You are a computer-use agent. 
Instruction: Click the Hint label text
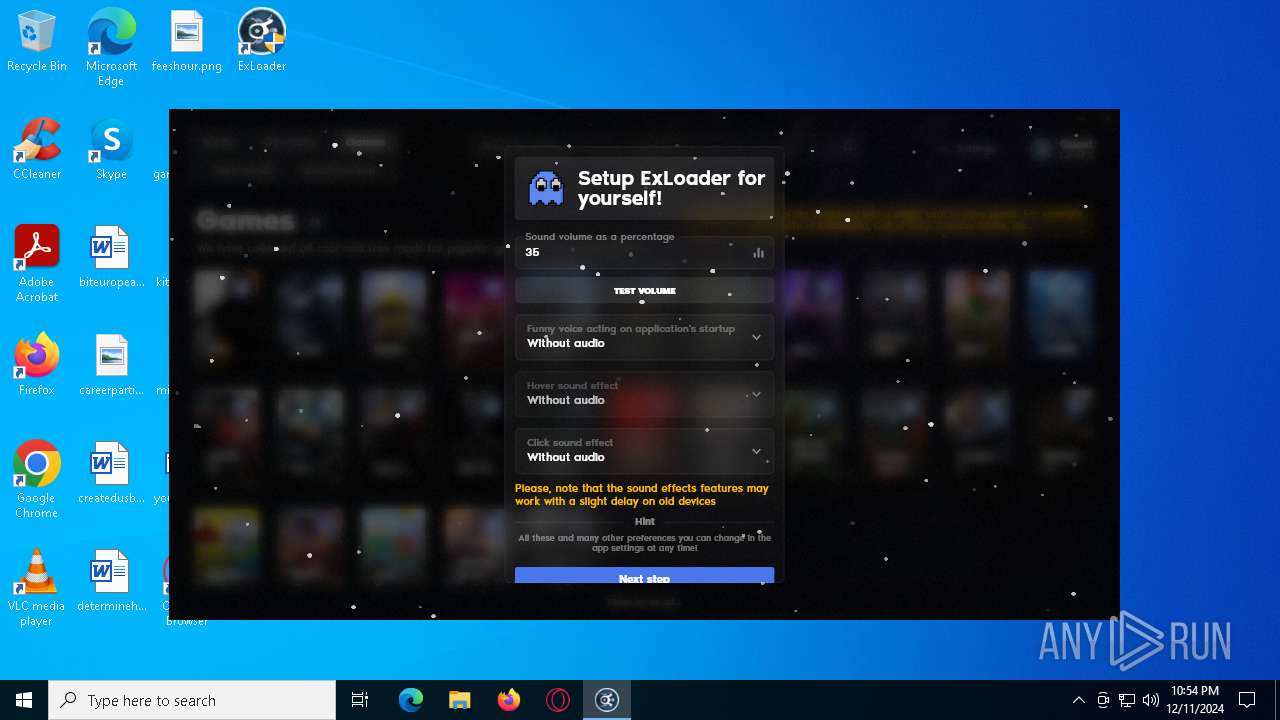(x=645, y=521)
